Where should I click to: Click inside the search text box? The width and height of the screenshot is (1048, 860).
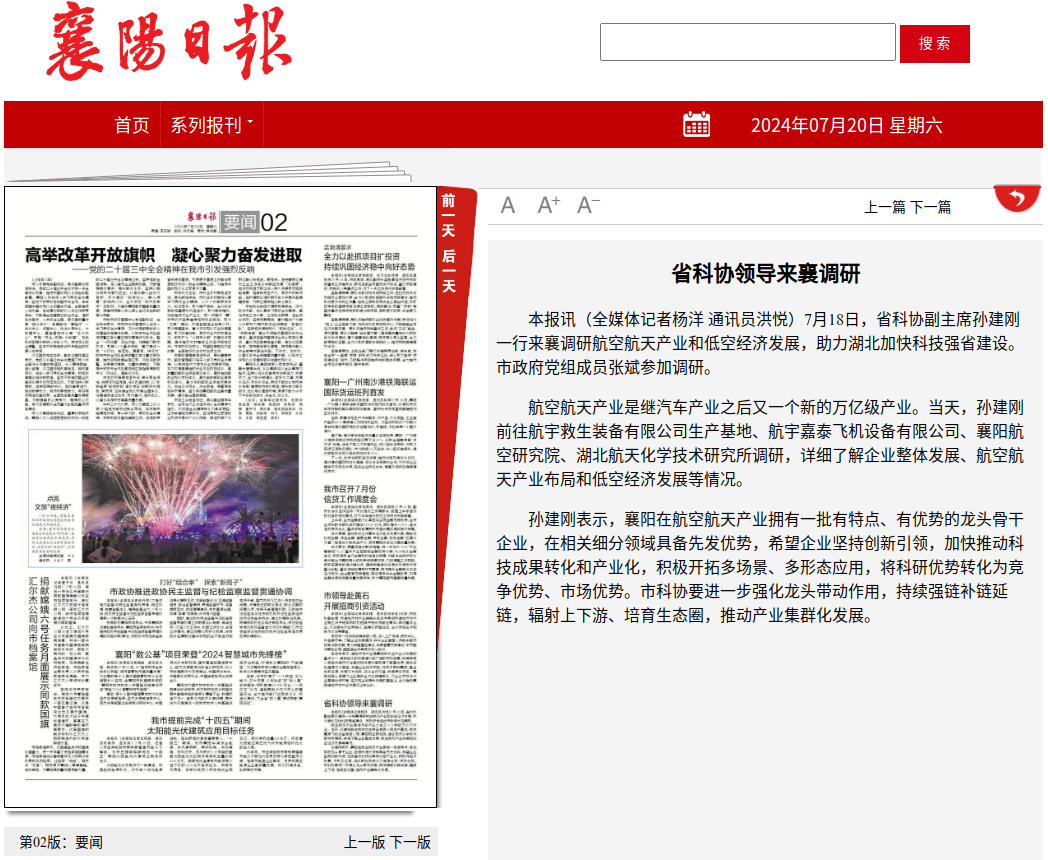click(747, 42)
